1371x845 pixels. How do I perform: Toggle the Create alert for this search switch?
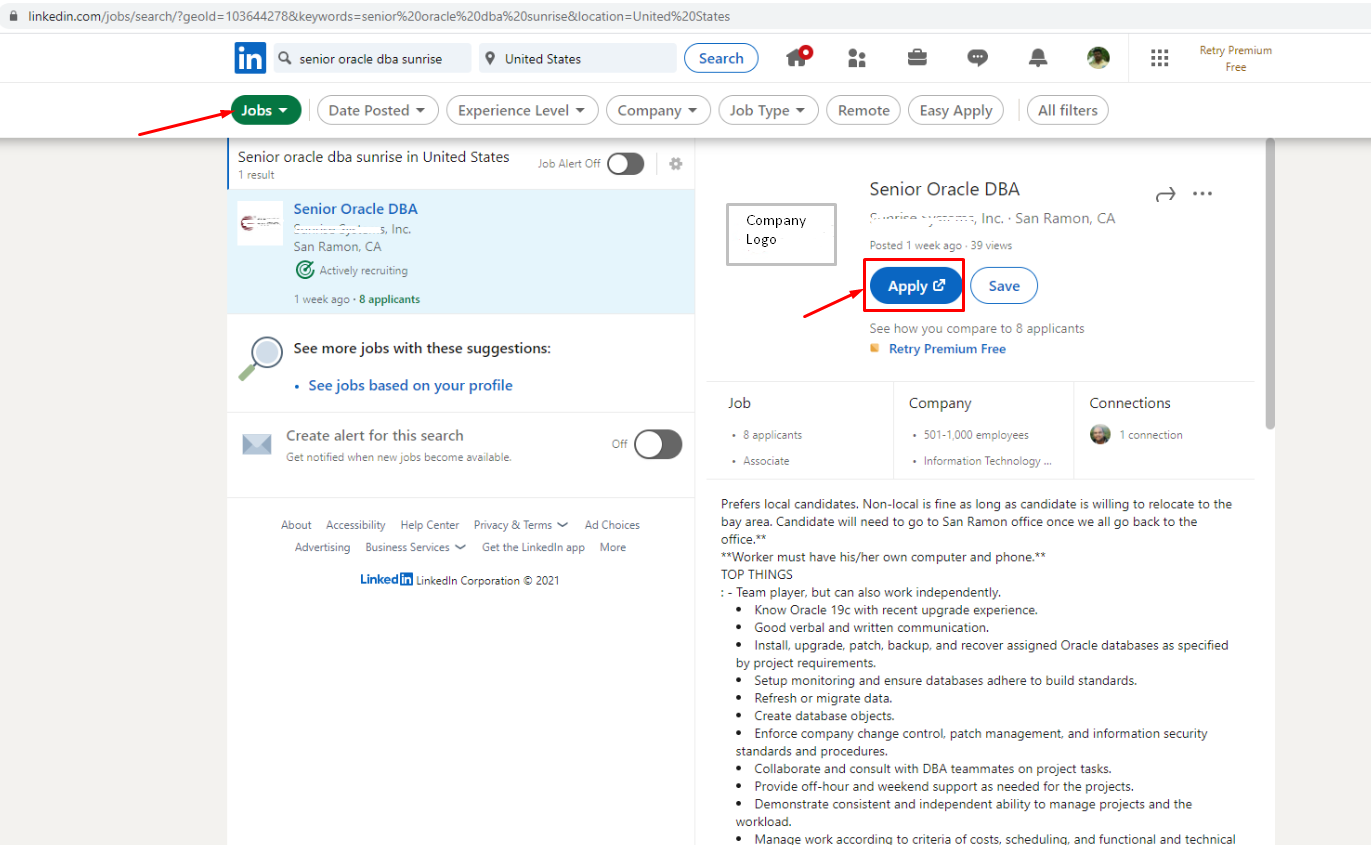(658, 444)
